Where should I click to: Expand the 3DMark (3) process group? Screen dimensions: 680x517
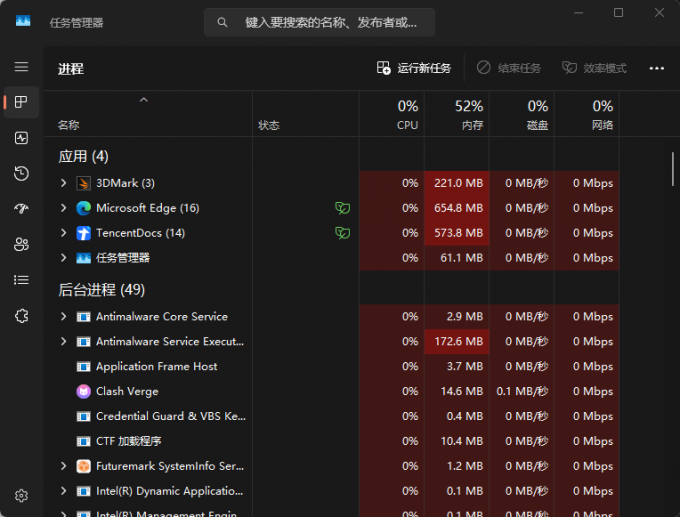[63, 183]
